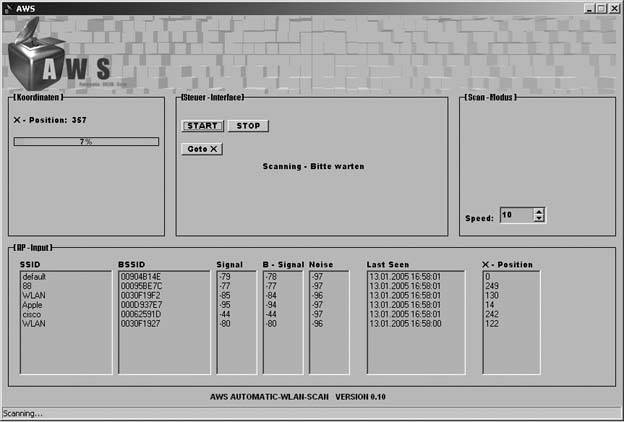Click the Speed input field

pyautogui.click(x=515, y=215)
